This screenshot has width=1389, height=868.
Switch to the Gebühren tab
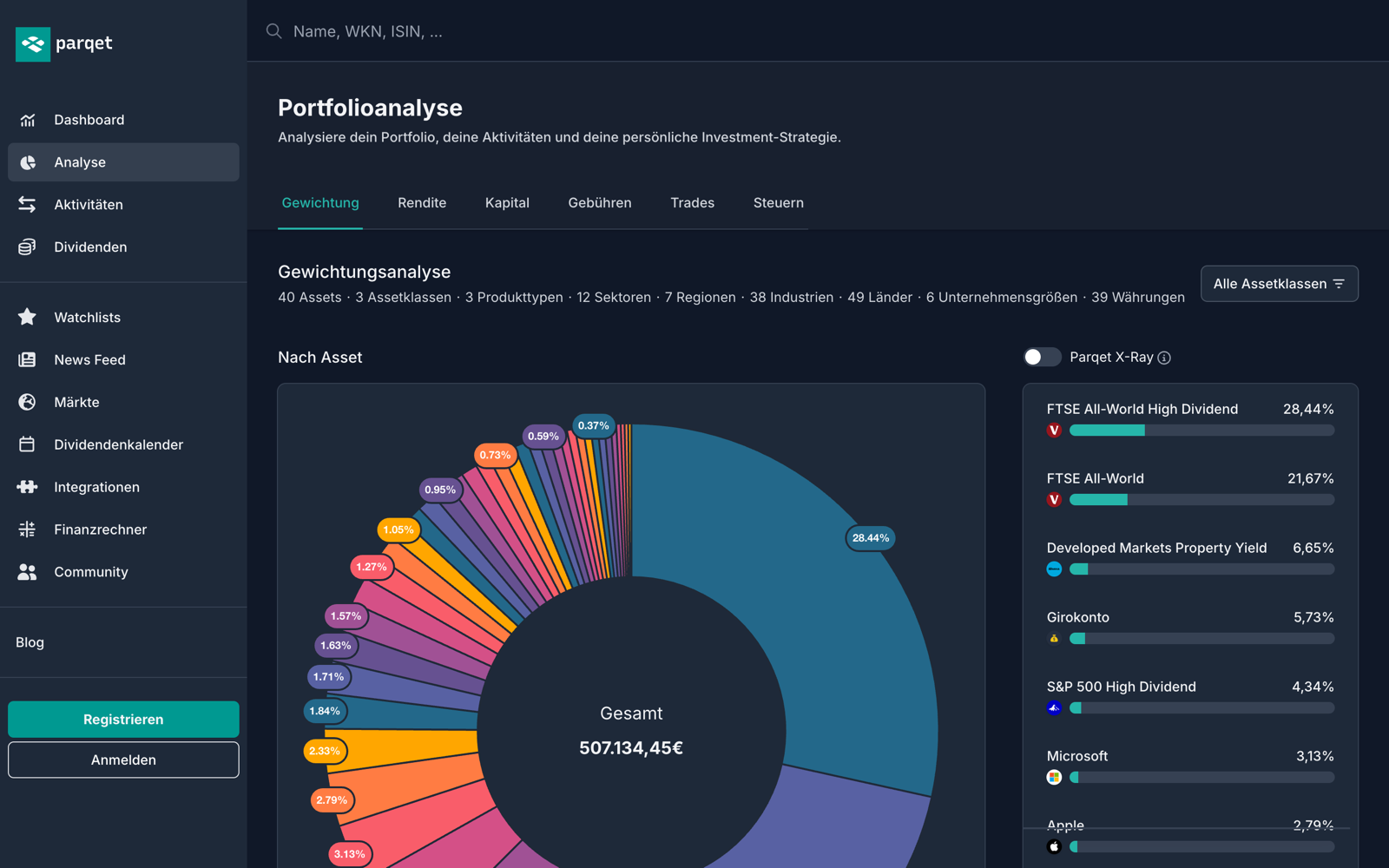pyautogui.click(x=600, y=203)
